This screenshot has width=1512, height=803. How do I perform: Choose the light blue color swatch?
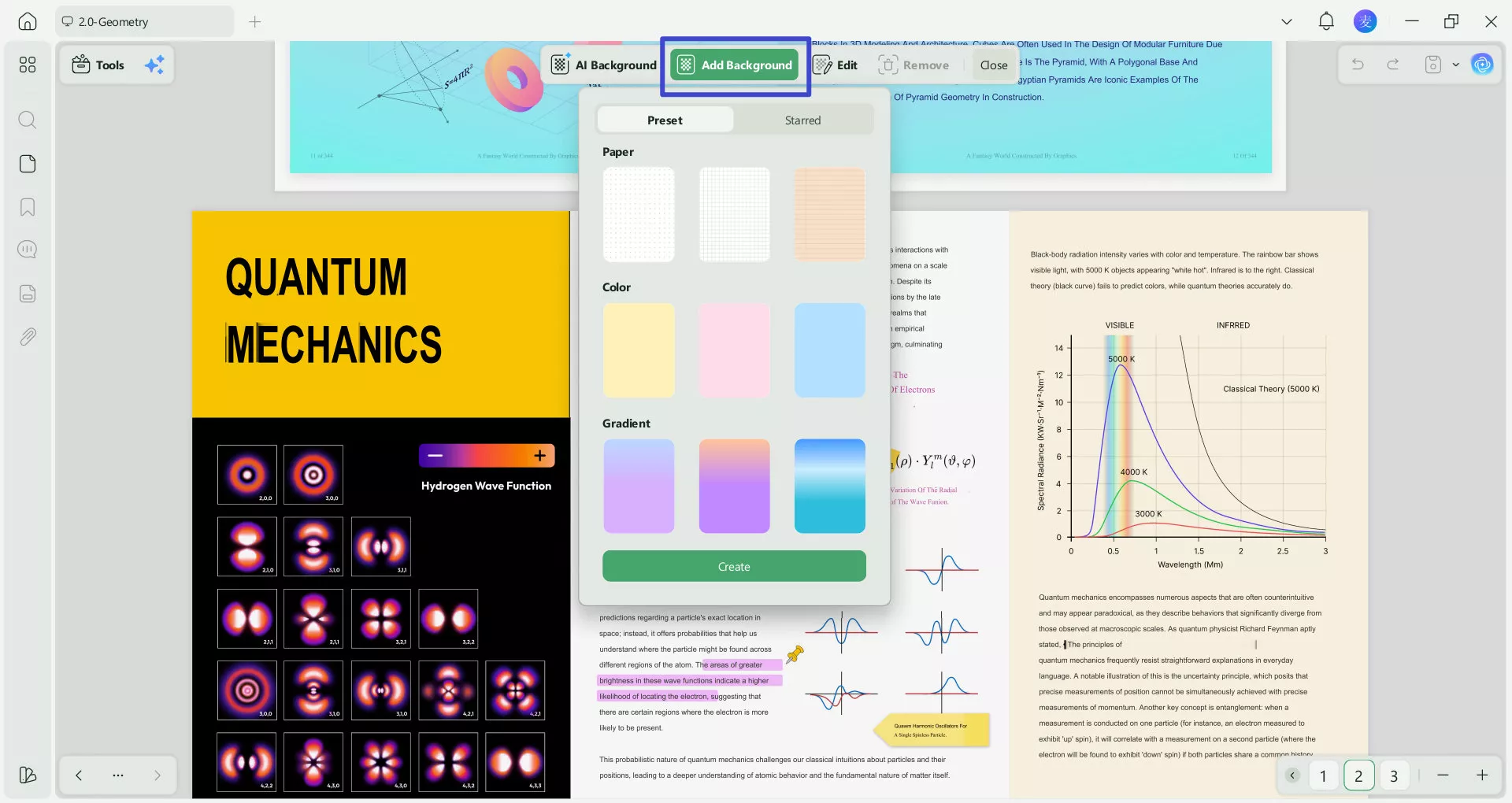pyautogui.click(x=830, y=350)
